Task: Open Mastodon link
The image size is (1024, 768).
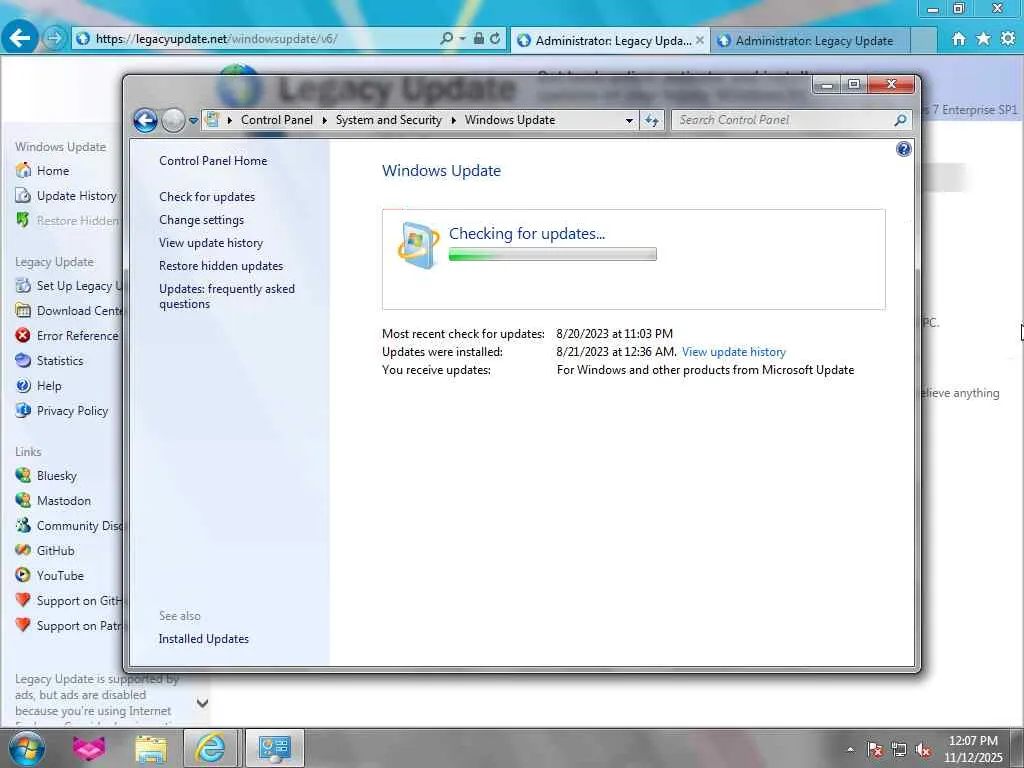Action: [x=63, y=501]
